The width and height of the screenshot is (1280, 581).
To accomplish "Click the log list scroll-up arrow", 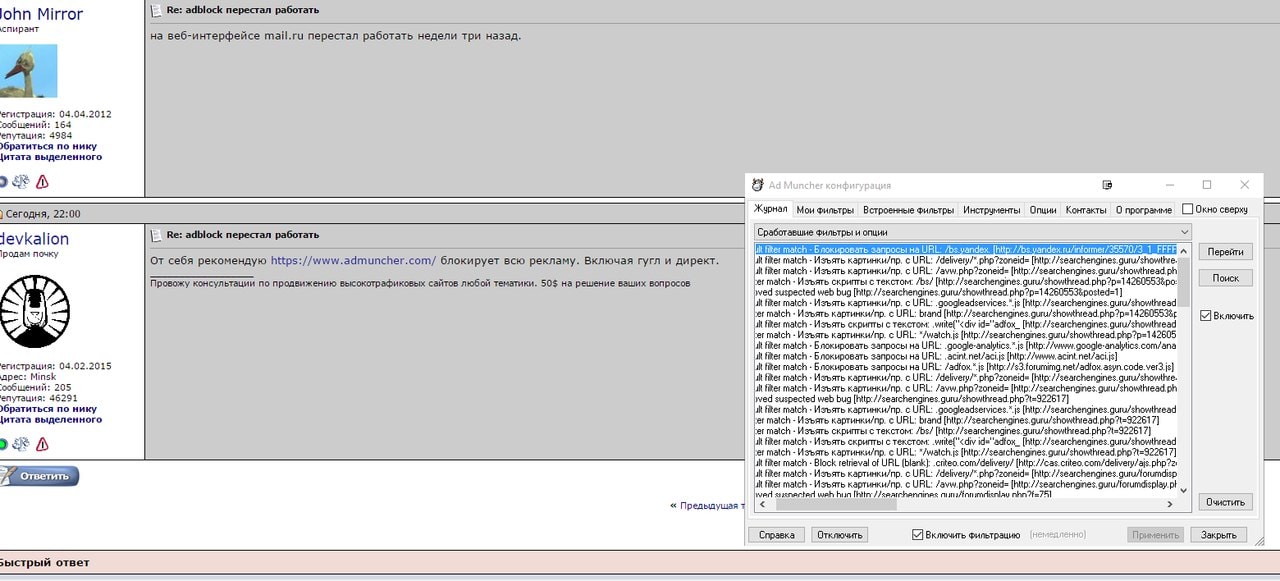I will pyautogui.click(x=1184, y=250).
